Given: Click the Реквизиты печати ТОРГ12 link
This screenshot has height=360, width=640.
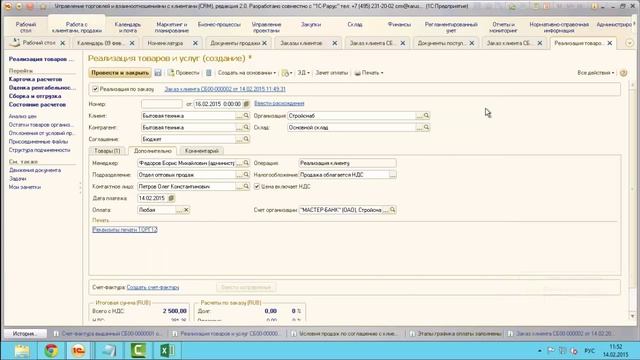Looking at the screenshot, I should coord(125,230).
